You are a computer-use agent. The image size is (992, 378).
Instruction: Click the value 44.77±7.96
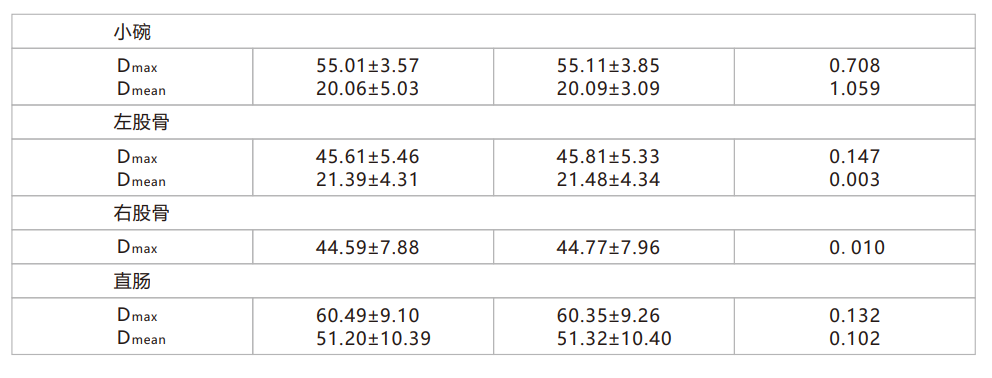608,248
